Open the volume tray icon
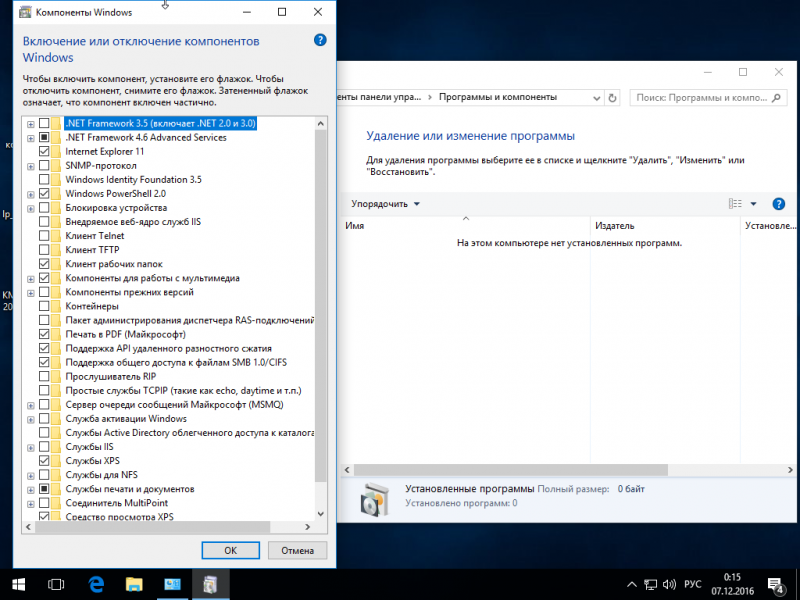The width and height of the screenshot is (800, 600). click(669, 585)
